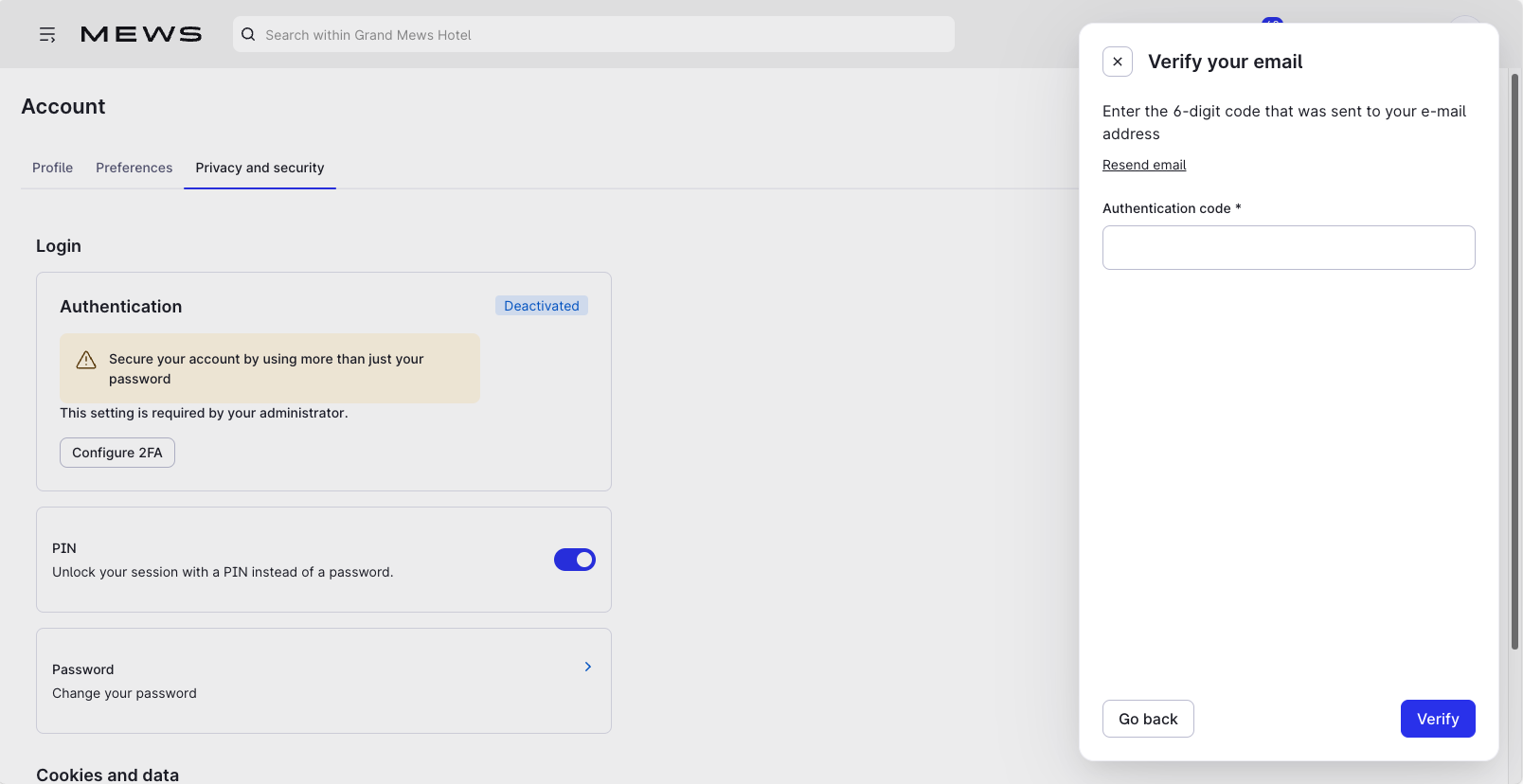The height and width of the screenshot is (784, 1523).
Task: Click the search magnifier icon
Action: [248, 34]
